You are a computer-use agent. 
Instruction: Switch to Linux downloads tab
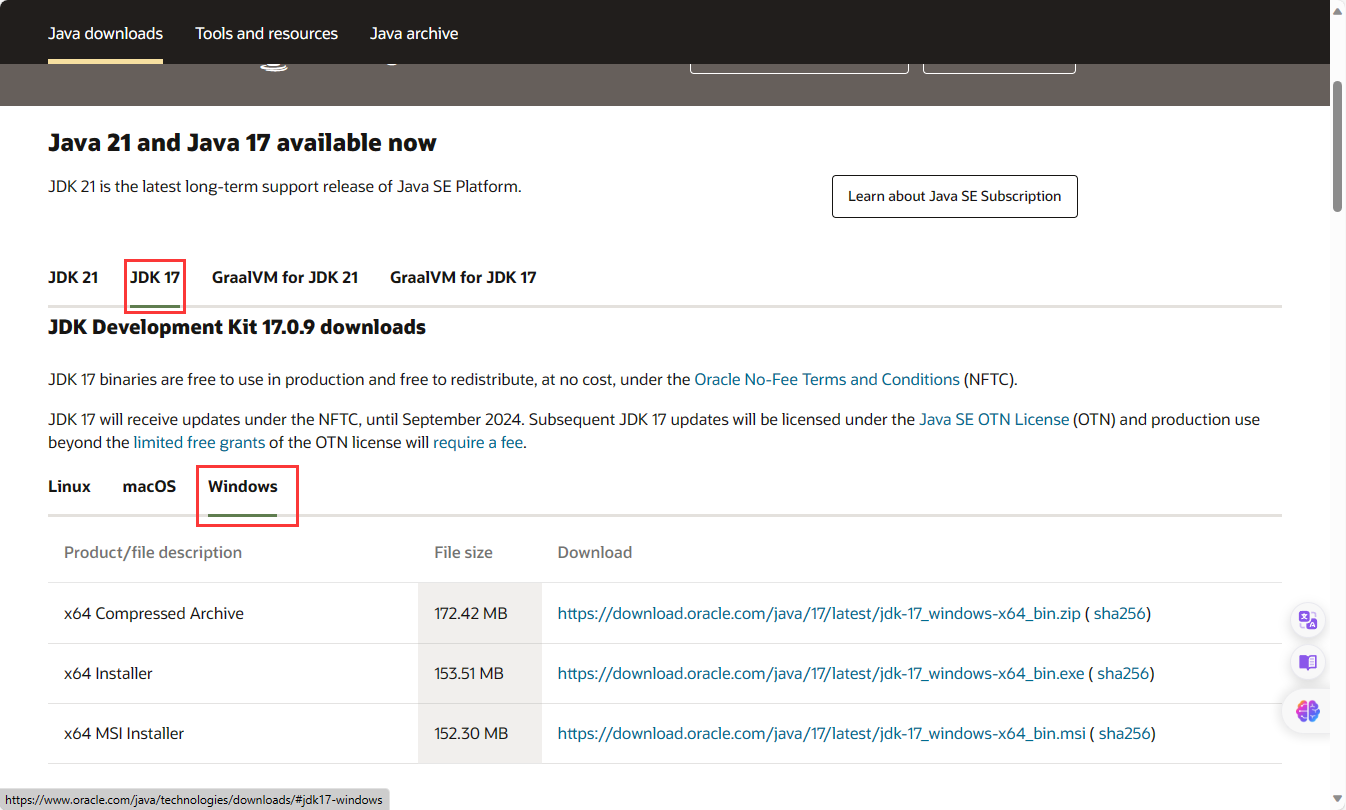tap(69, 486)
